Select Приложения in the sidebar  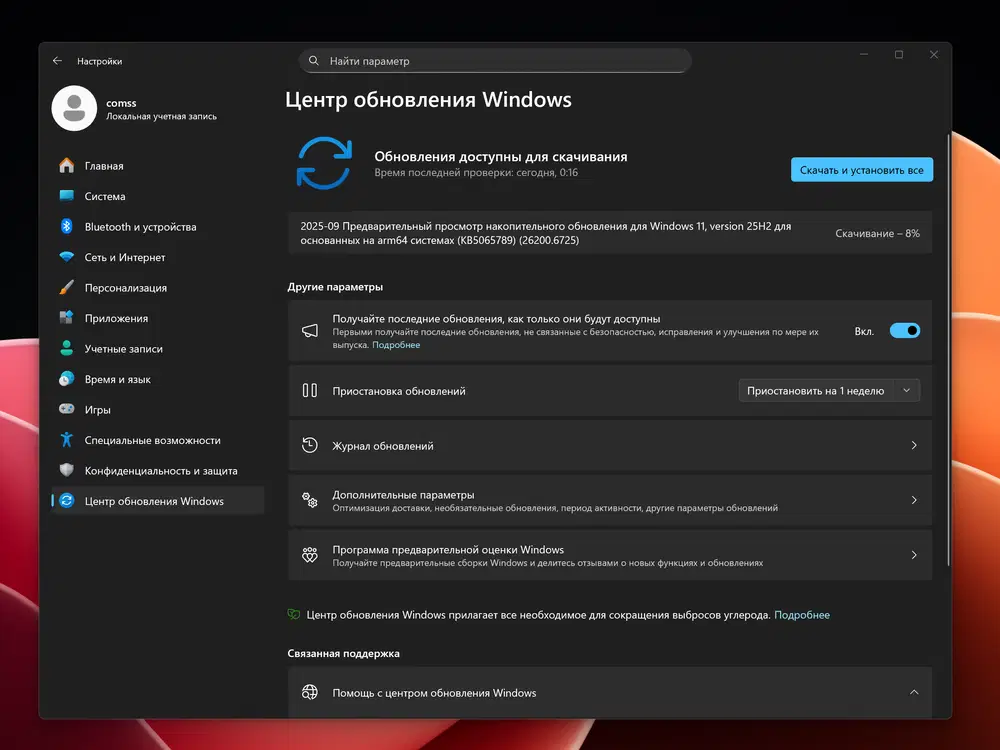point(158,318)
